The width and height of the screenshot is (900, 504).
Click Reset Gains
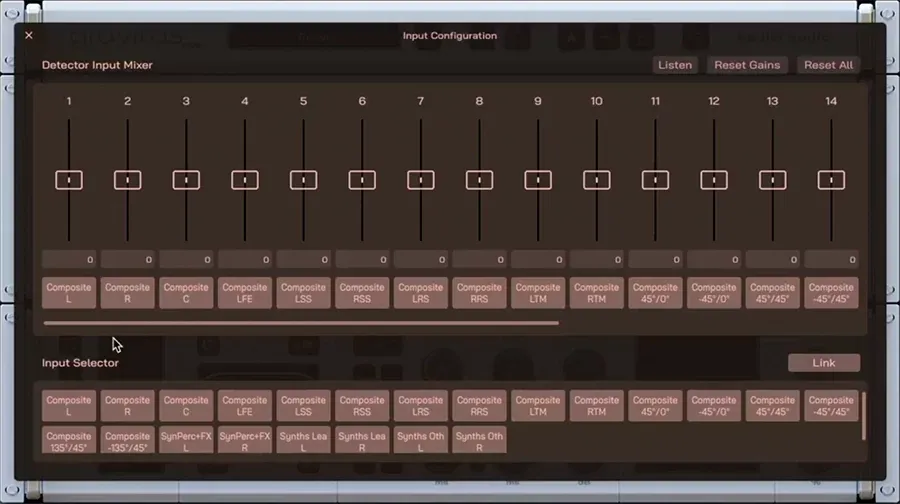[747, 65]
